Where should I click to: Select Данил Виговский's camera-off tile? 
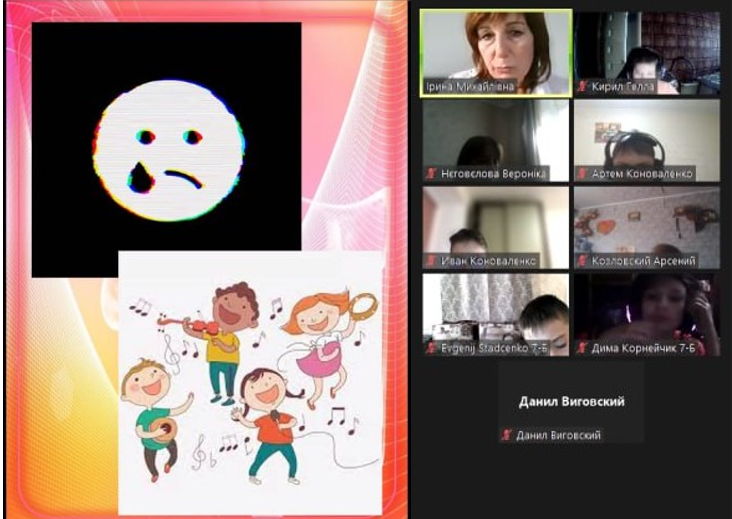point(571,403)
